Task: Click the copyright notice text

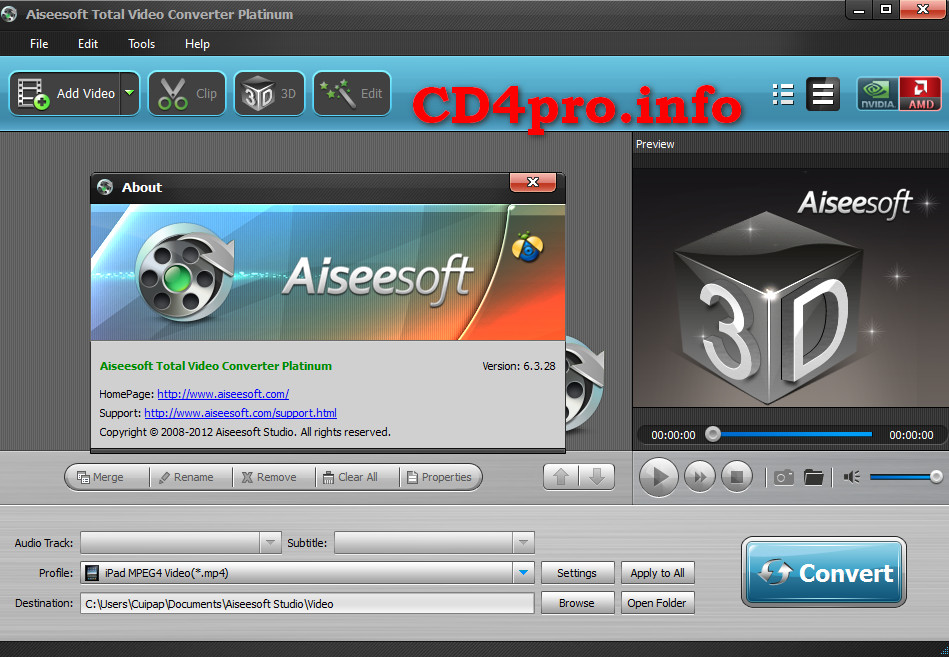Action: (245, 433)
